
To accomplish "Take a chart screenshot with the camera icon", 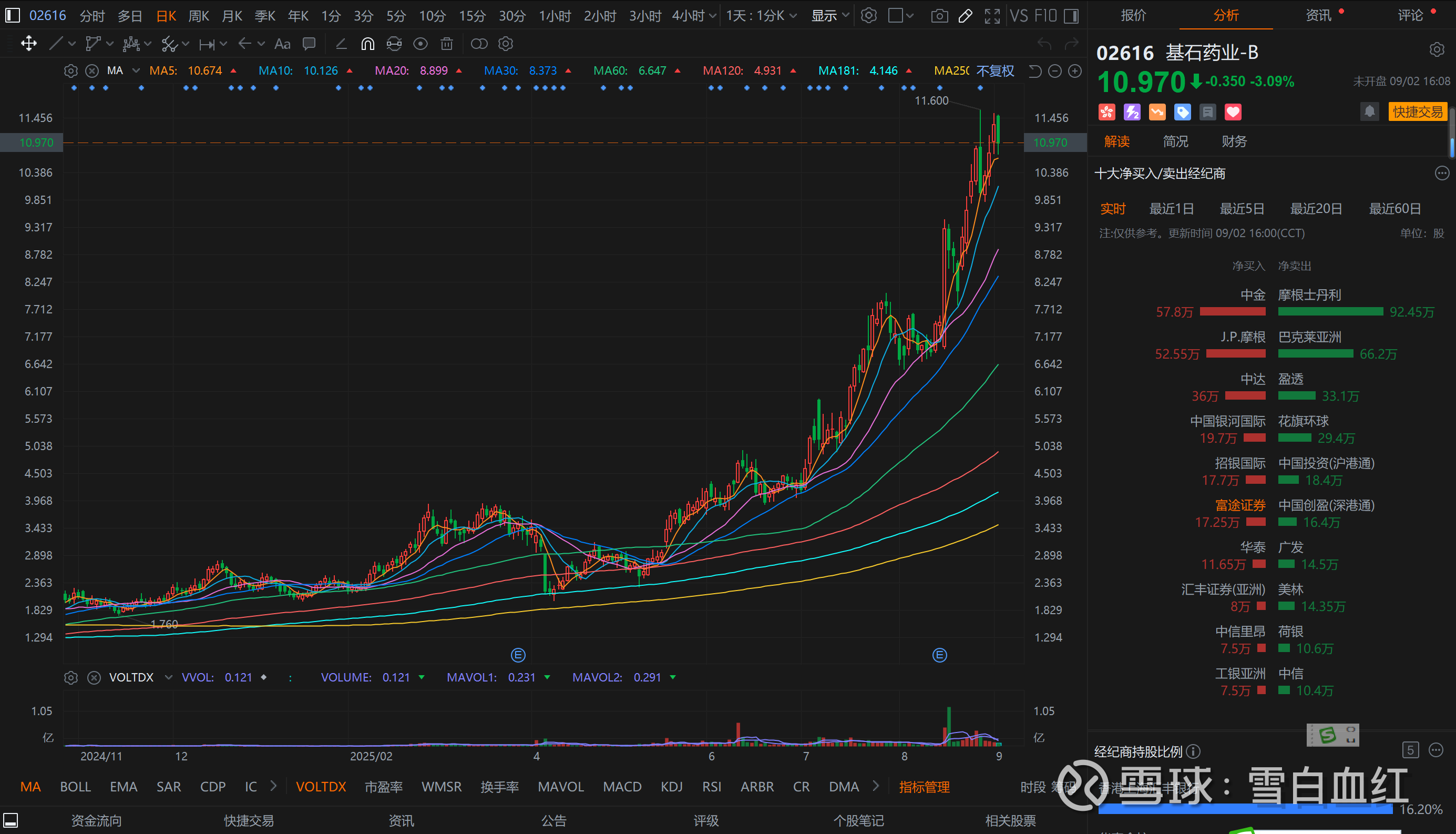I will (939, 16).
